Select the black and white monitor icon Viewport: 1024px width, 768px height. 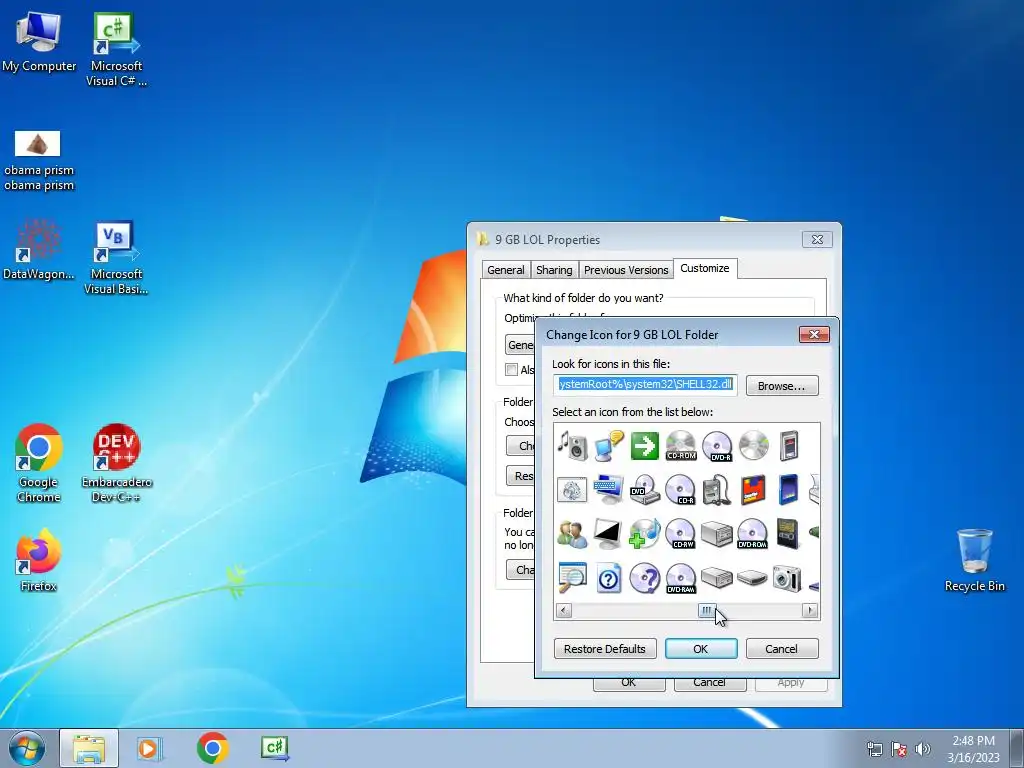tap(609, 534)
